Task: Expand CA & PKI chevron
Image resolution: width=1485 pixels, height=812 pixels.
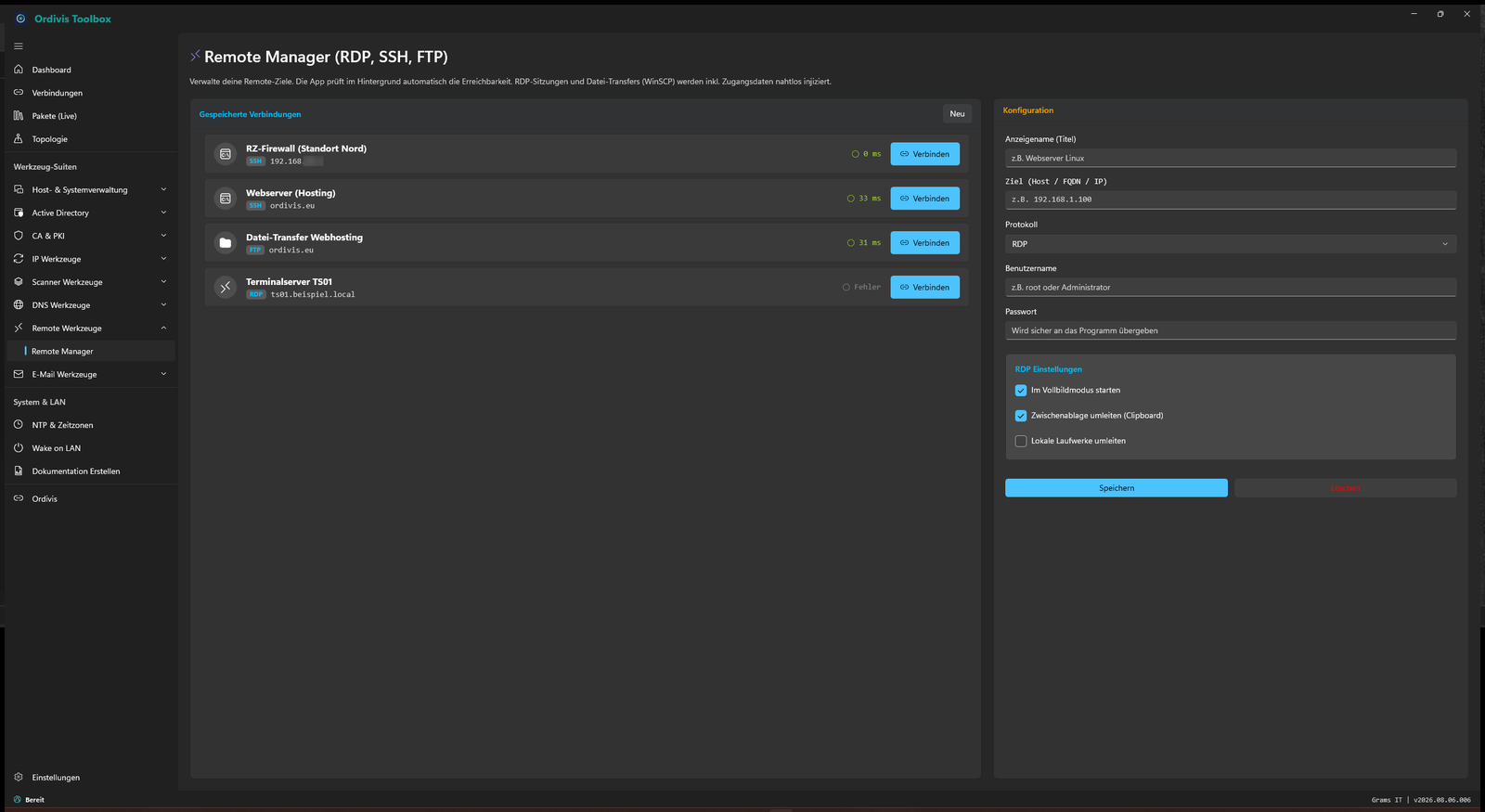Action: click(163, 236)
